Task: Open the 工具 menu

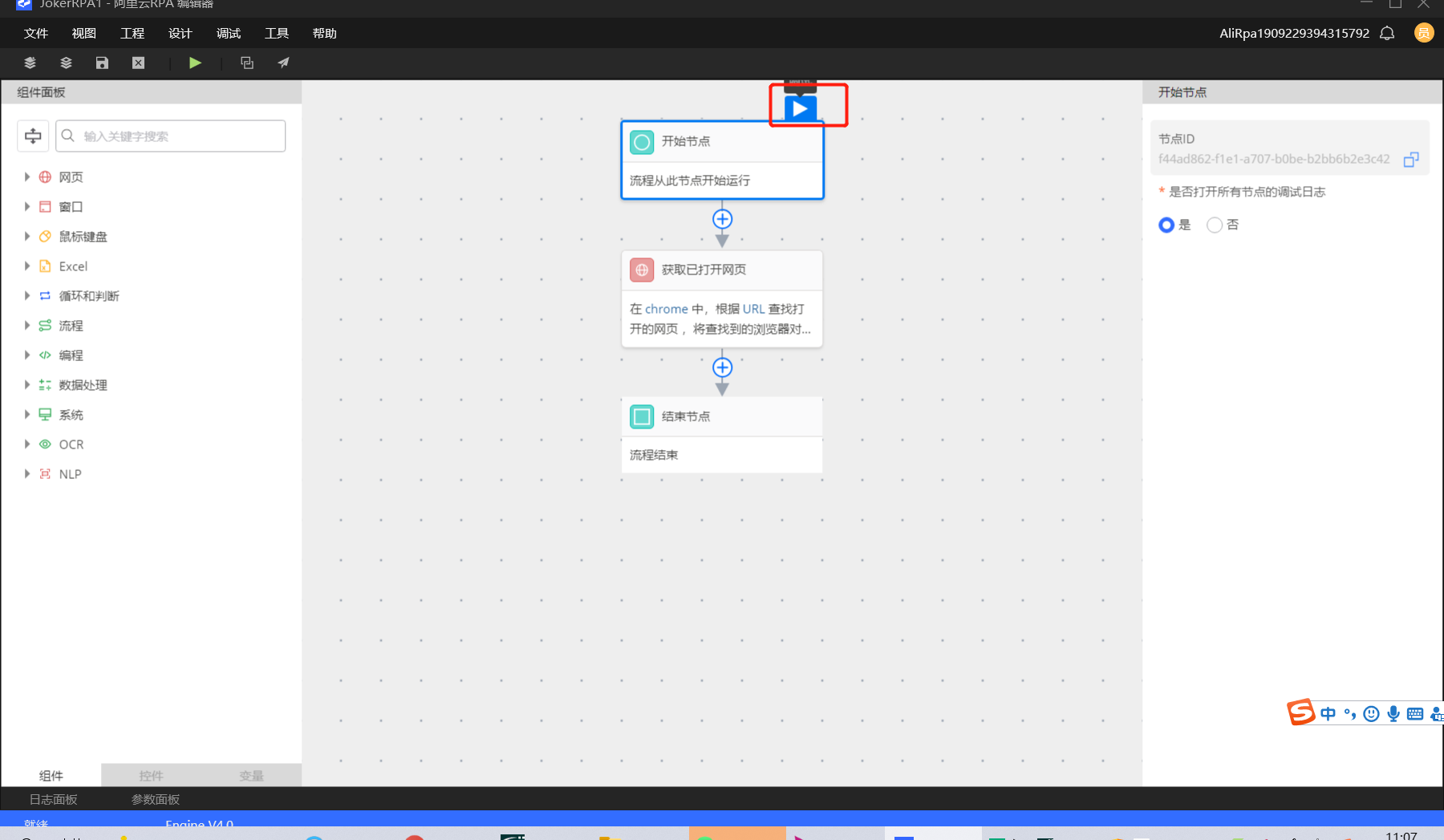Action: click(x=277, y=33)
